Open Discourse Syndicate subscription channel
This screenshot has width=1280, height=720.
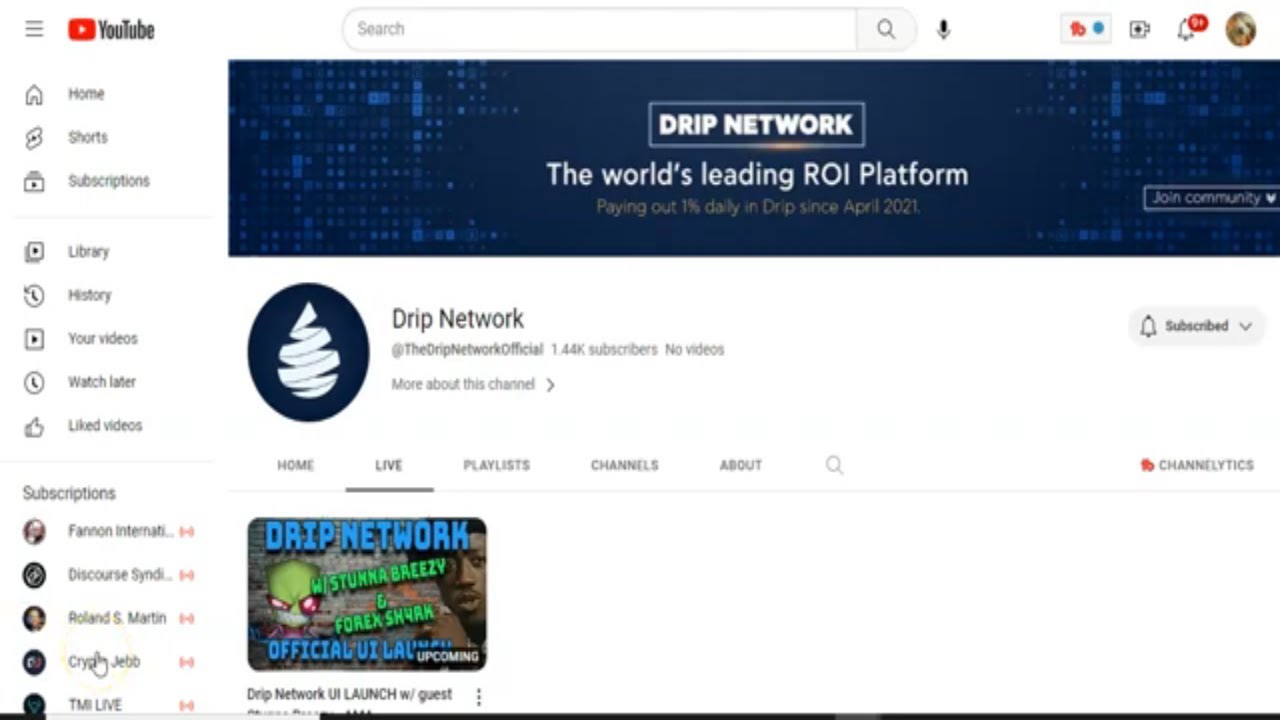[x=108, y=575]
